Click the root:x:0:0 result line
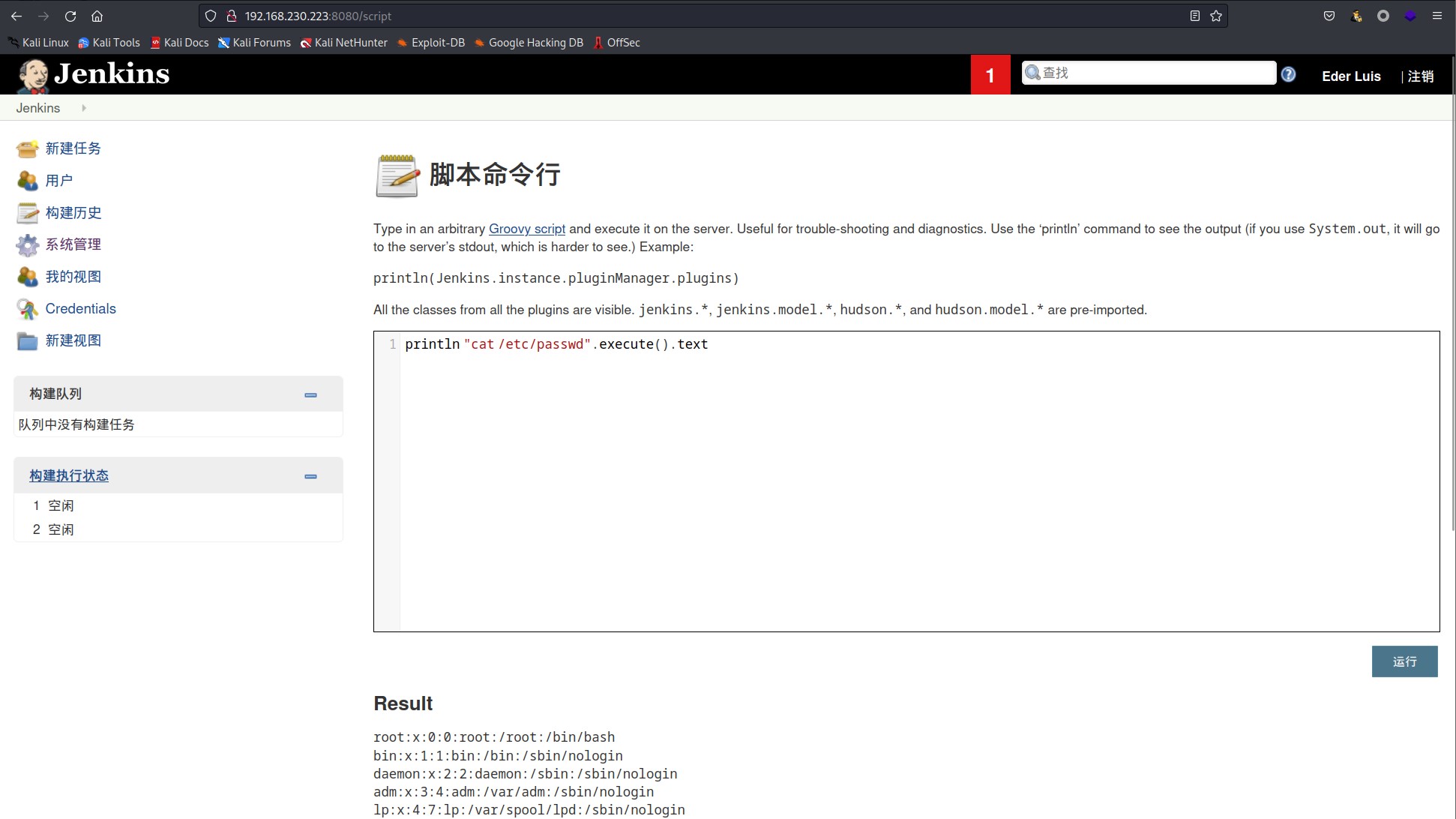Image resolution: width=1456 pixels, height=819 pixels. coord(494,737)
